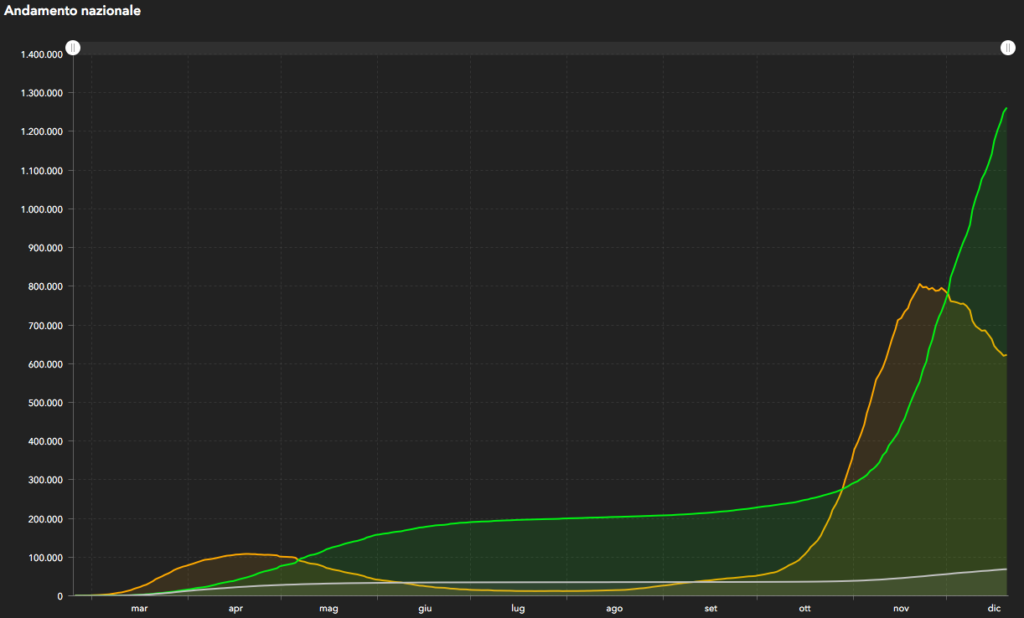Click the orange curve's April peak
This screenshot has width=1024, height=618.
pyautogui.click(x=246, y=553)
